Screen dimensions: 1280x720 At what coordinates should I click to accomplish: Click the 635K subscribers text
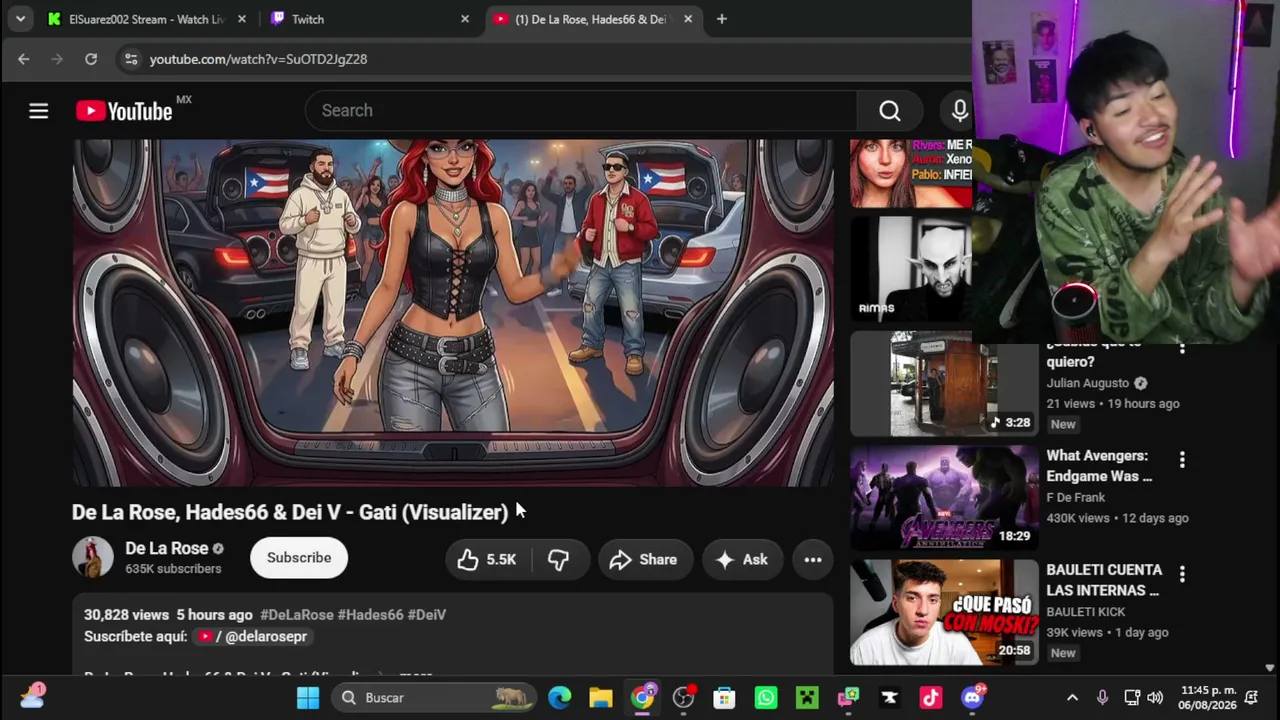pyautogui.click(x=173, y=569)
